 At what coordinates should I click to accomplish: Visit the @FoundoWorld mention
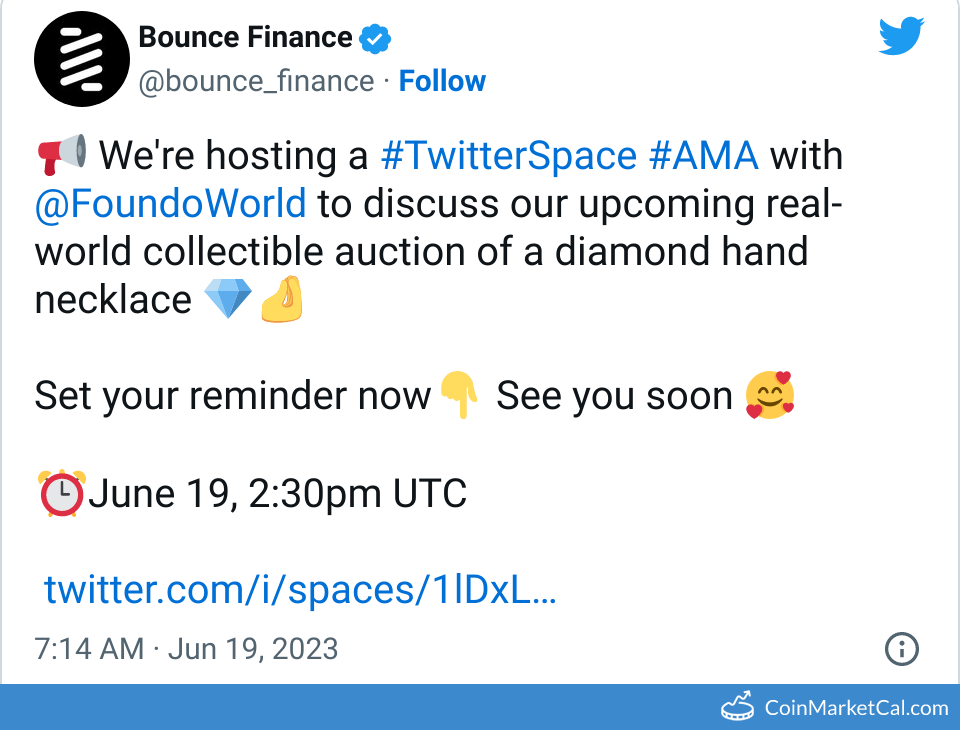coord(170,203)
